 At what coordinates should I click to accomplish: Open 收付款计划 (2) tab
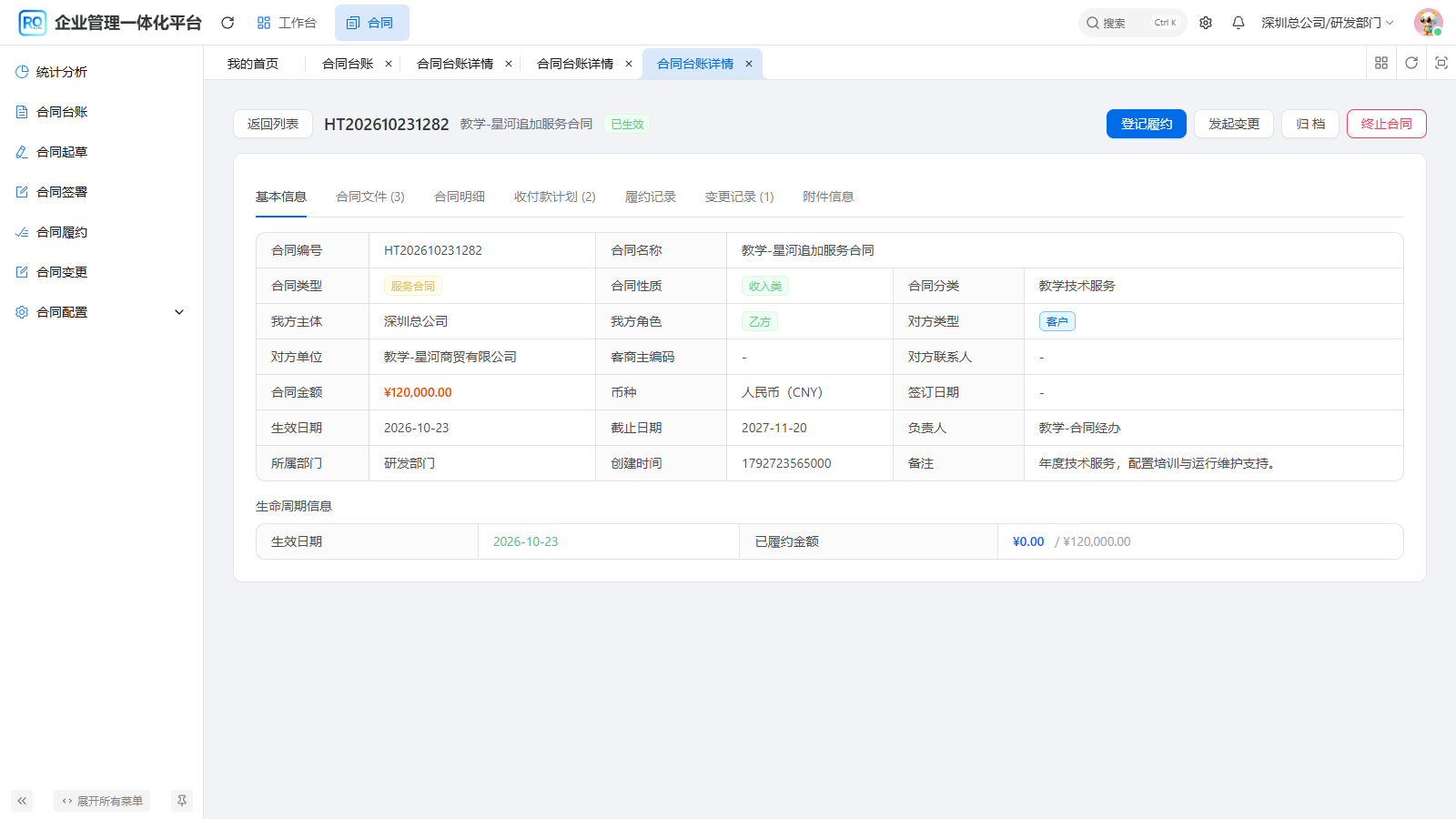click(x=555, y=197)
